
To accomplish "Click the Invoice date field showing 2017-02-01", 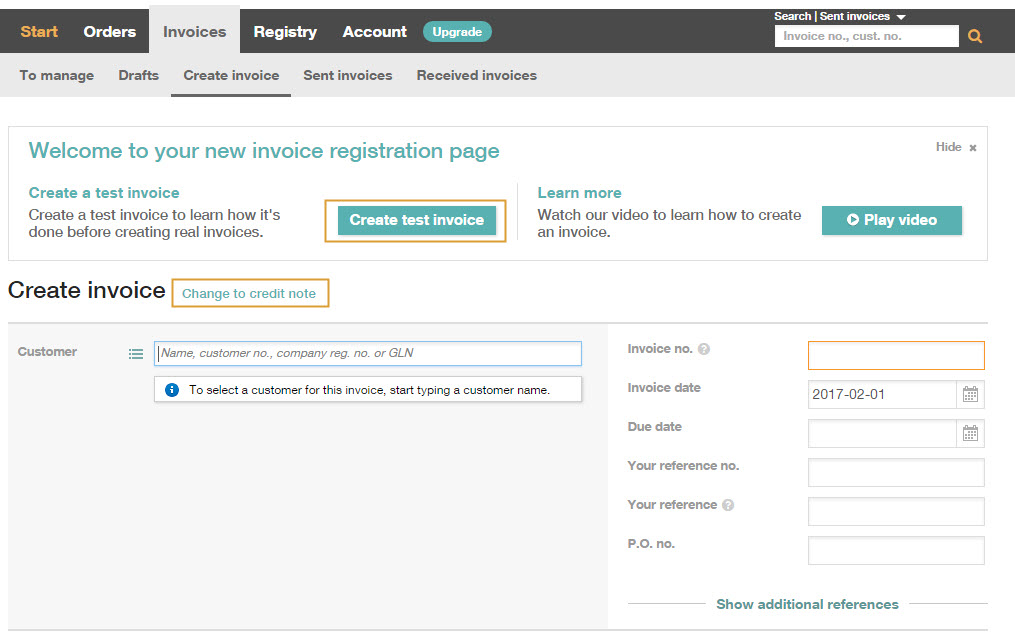I will click(882, 394).
